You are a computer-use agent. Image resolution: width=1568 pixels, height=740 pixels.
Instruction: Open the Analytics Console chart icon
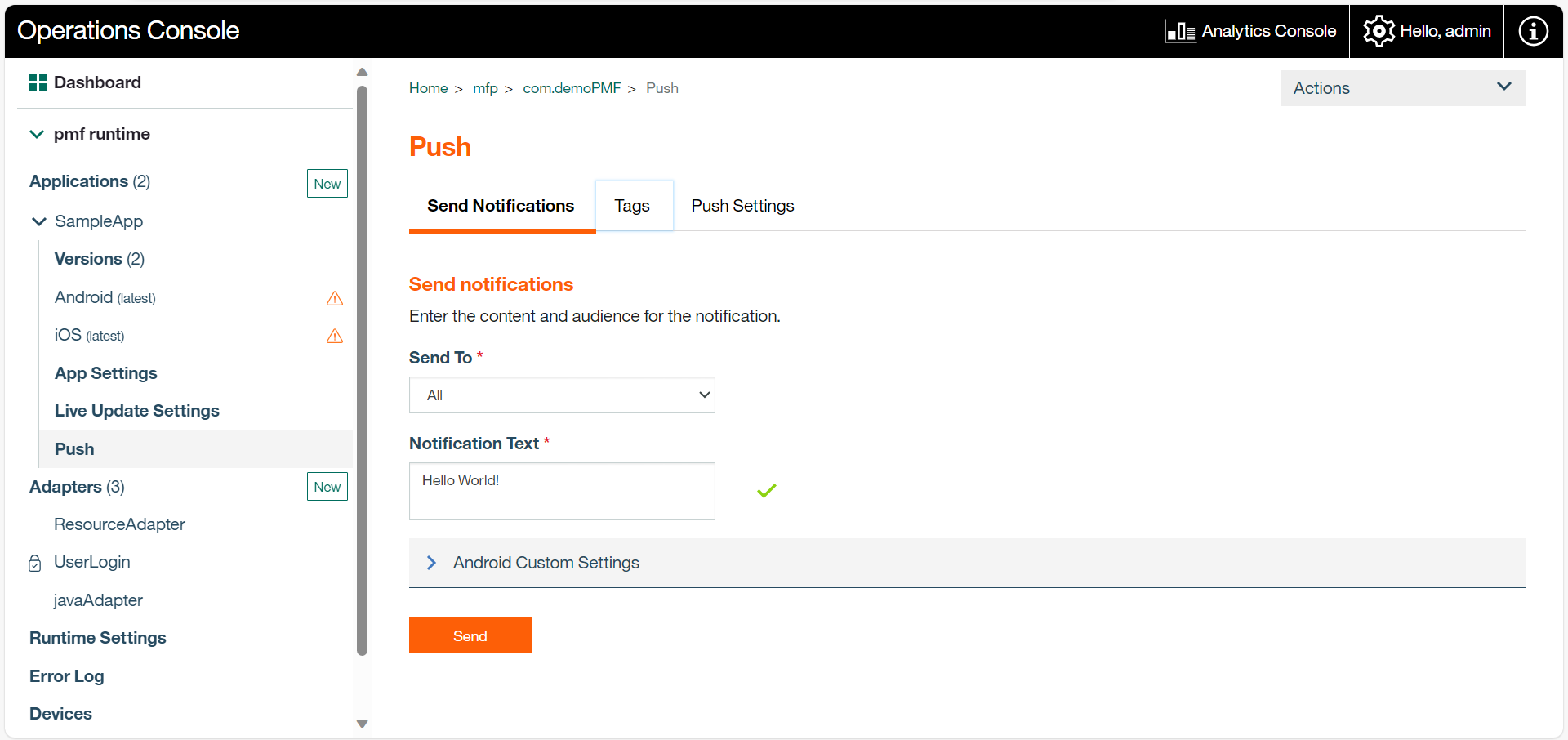click(x=1180, y=32)
